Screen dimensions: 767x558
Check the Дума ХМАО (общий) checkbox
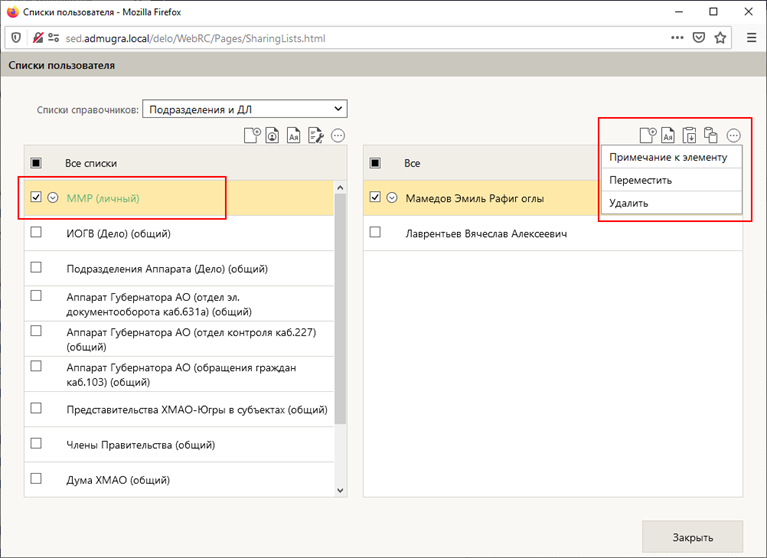(36, 478)
